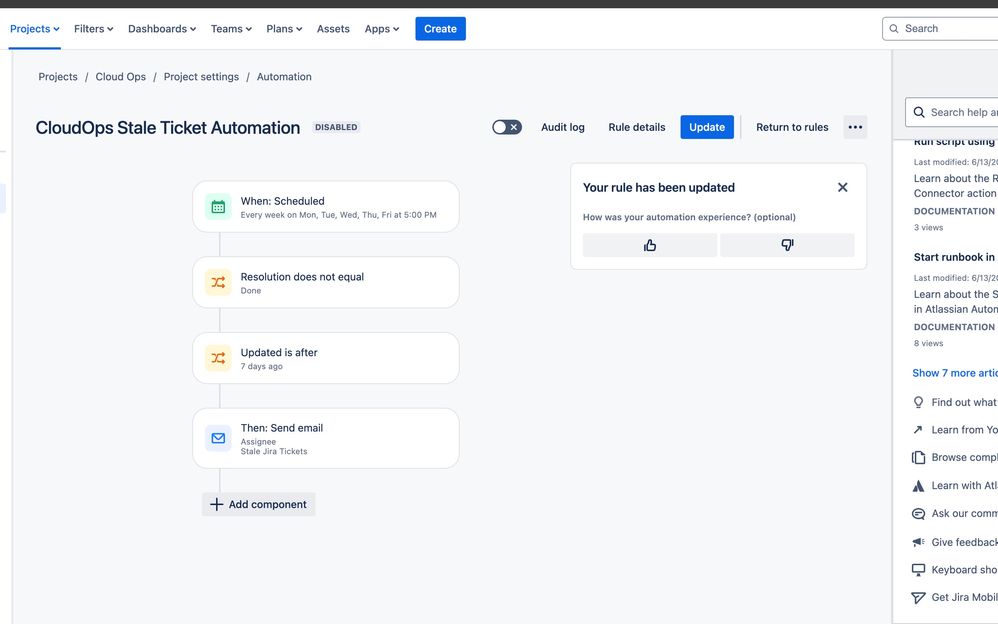Expand the Teams dropdown
Image resolution: width=998 pixels, height=624 pixels.
tap(231, 29)
